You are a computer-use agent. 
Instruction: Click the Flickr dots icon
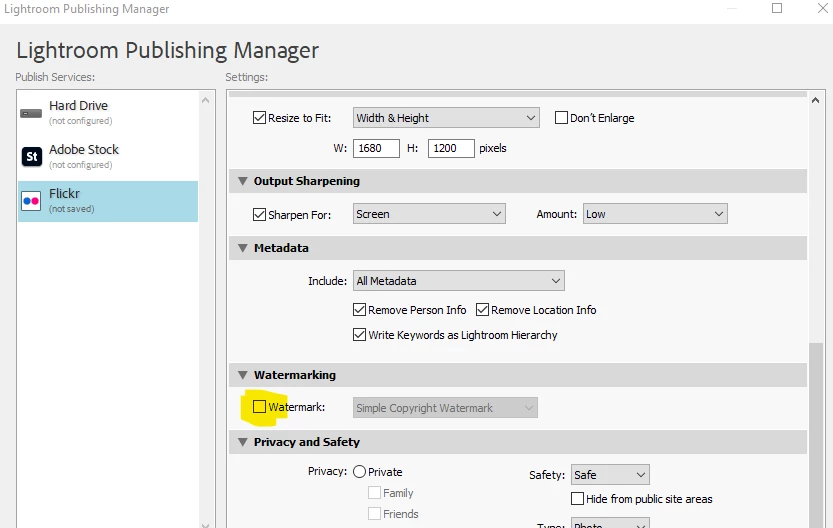click(x=31, y=201)
